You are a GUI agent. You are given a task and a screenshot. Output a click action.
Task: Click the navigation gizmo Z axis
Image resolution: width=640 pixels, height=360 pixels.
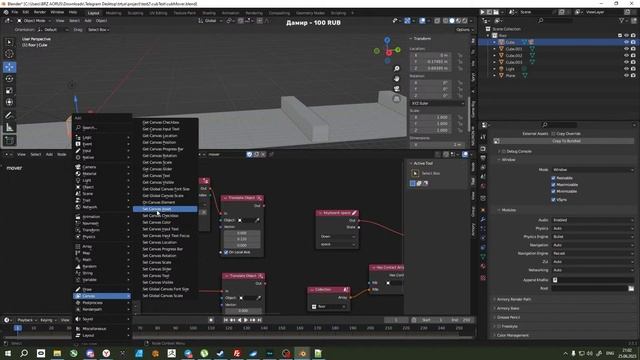tap(387, 40)
